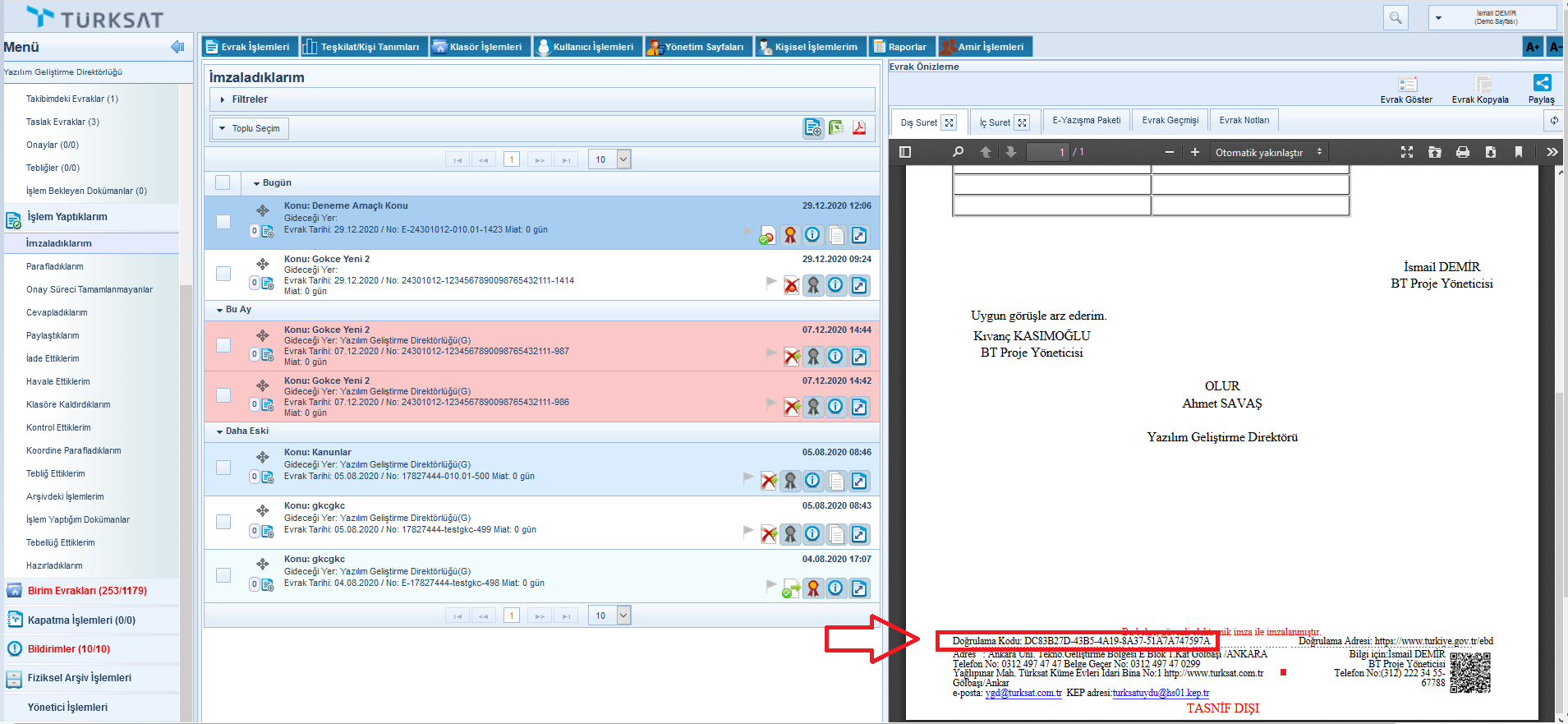Expand the Filtreler panel
The image size is (1568, 724).
[250, 99]
